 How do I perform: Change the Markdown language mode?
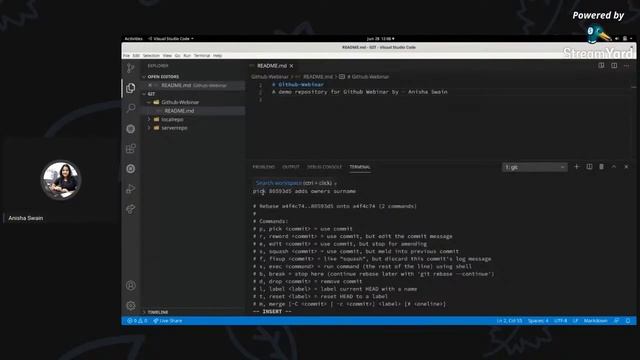pyautogui.click(x=596, y=321)
